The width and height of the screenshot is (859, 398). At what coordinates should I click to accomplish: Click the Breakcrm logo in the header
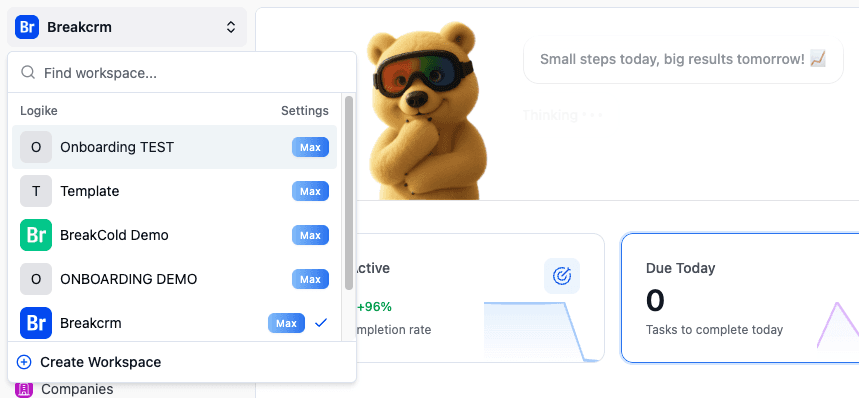tap(27, 27)
